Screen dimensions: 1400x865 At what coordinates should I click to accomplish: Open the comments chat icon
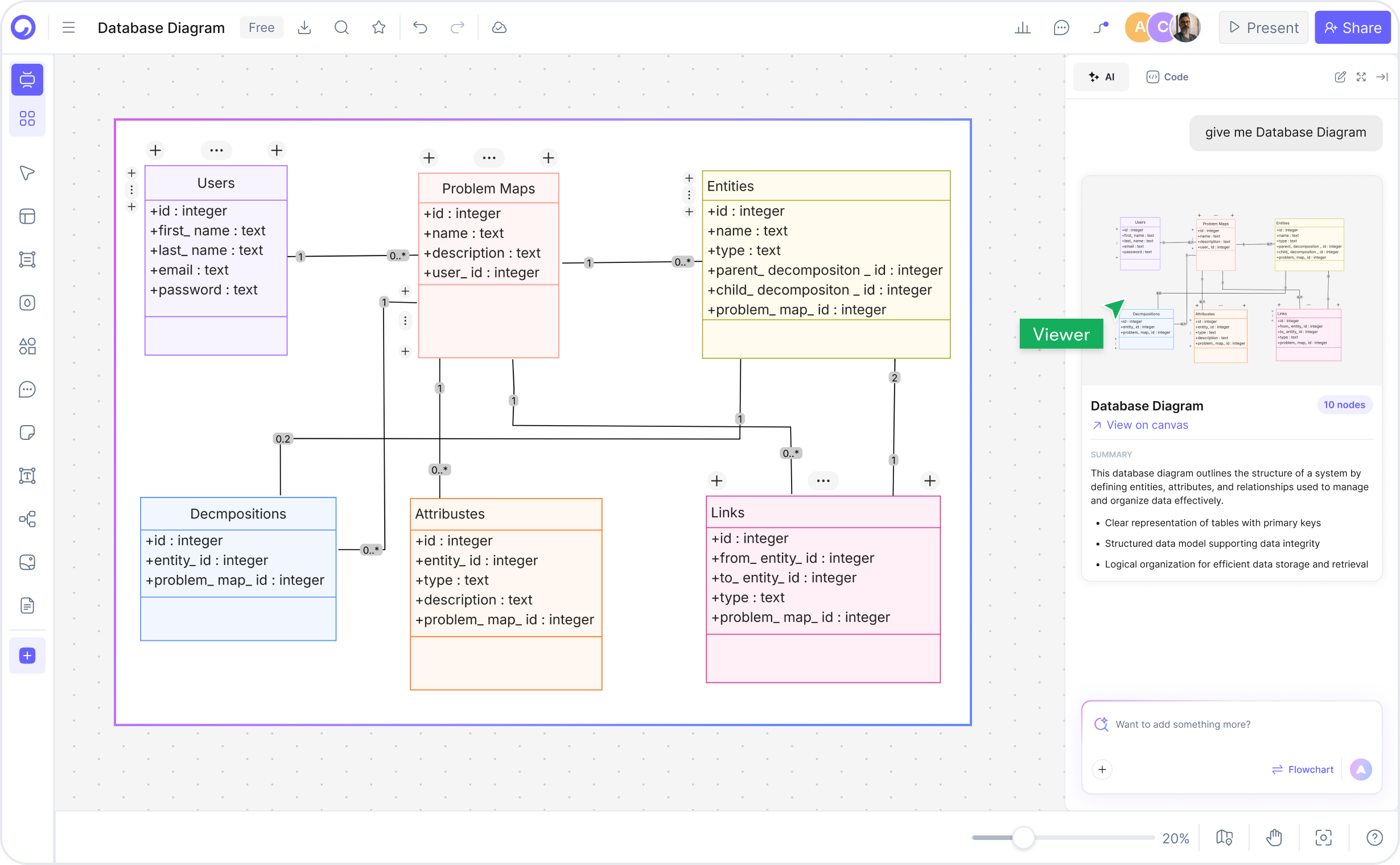pyautogui.click(x=1061, y=27)
